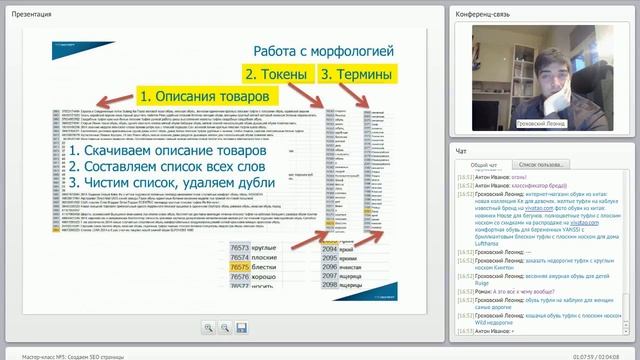Click the chat message 'классификатор бреда)))'
Viewport: 640px width, 360px height.
point(539,186)
